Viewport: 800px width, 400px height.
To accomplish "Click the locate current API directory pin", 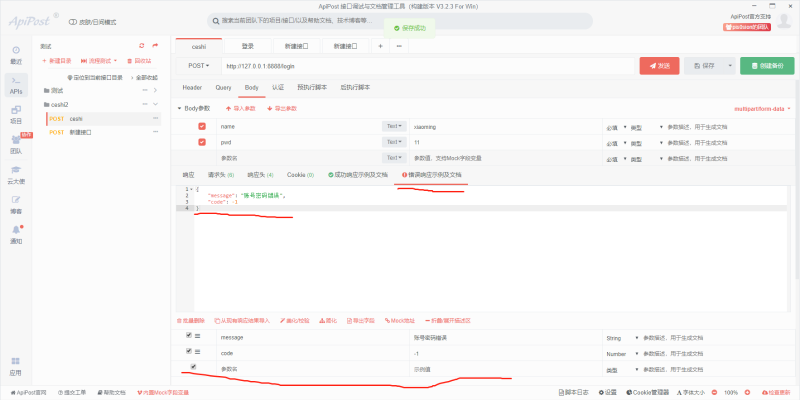I will [x=95, y=78].
